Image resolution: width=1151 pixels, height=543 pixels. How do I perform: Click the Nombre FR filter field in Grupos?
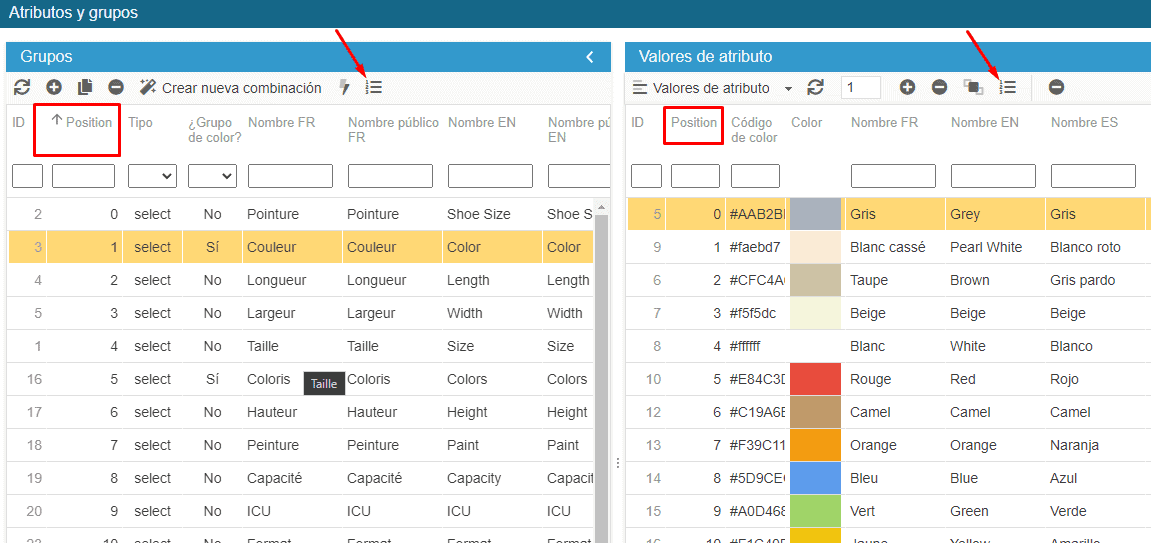(x=290, y=177)
